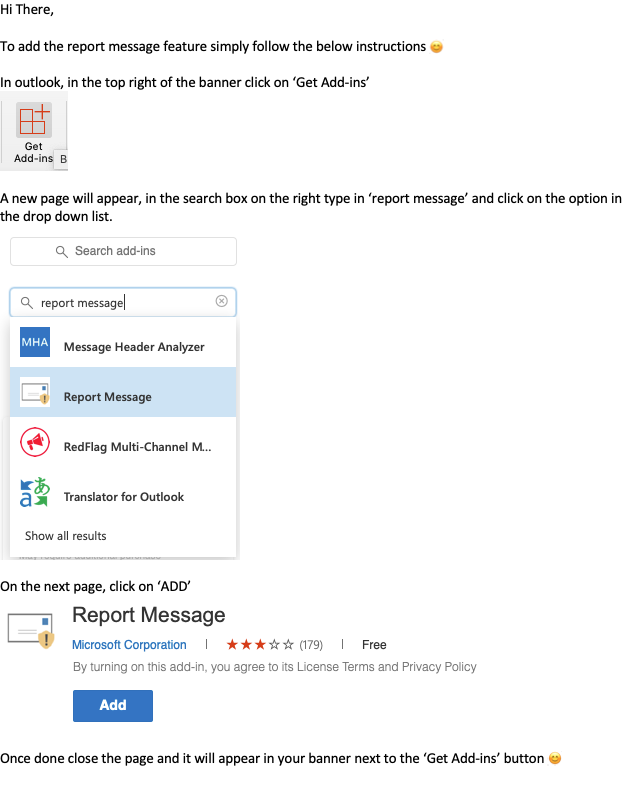Click the Get Add-ins ribbon icon

click(x=34, y=121)
